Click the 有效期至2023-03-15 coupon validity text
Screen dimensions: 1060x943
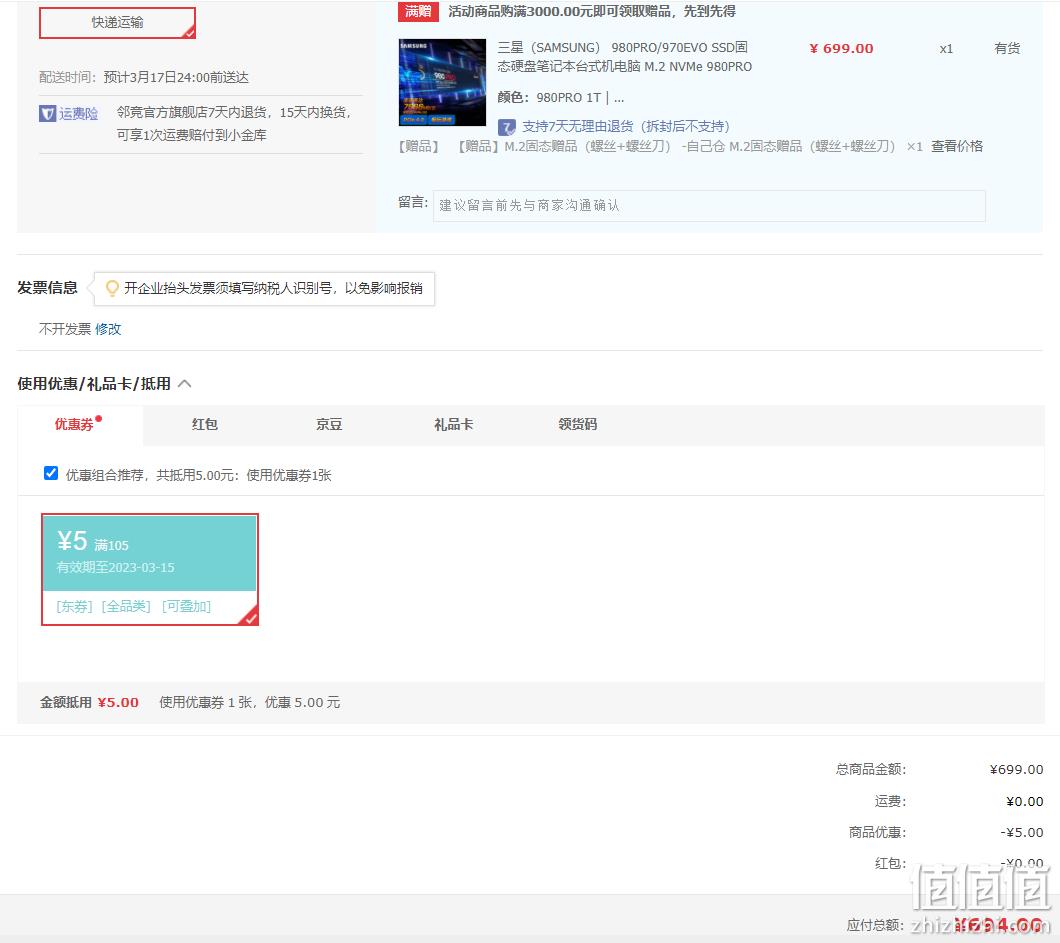pyautogui.click(x=116, y=568)
